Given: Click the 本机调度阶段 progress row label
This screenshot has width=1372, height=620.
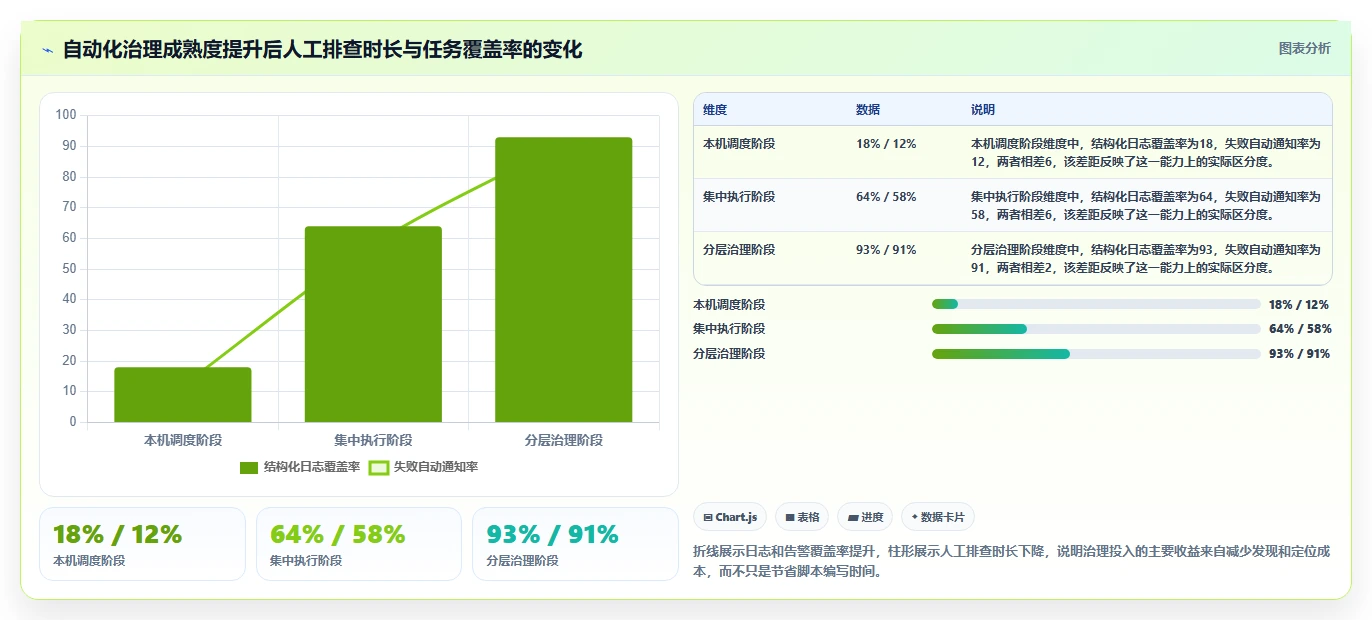Looking at the screenshot, I should [x=729, y=305].
